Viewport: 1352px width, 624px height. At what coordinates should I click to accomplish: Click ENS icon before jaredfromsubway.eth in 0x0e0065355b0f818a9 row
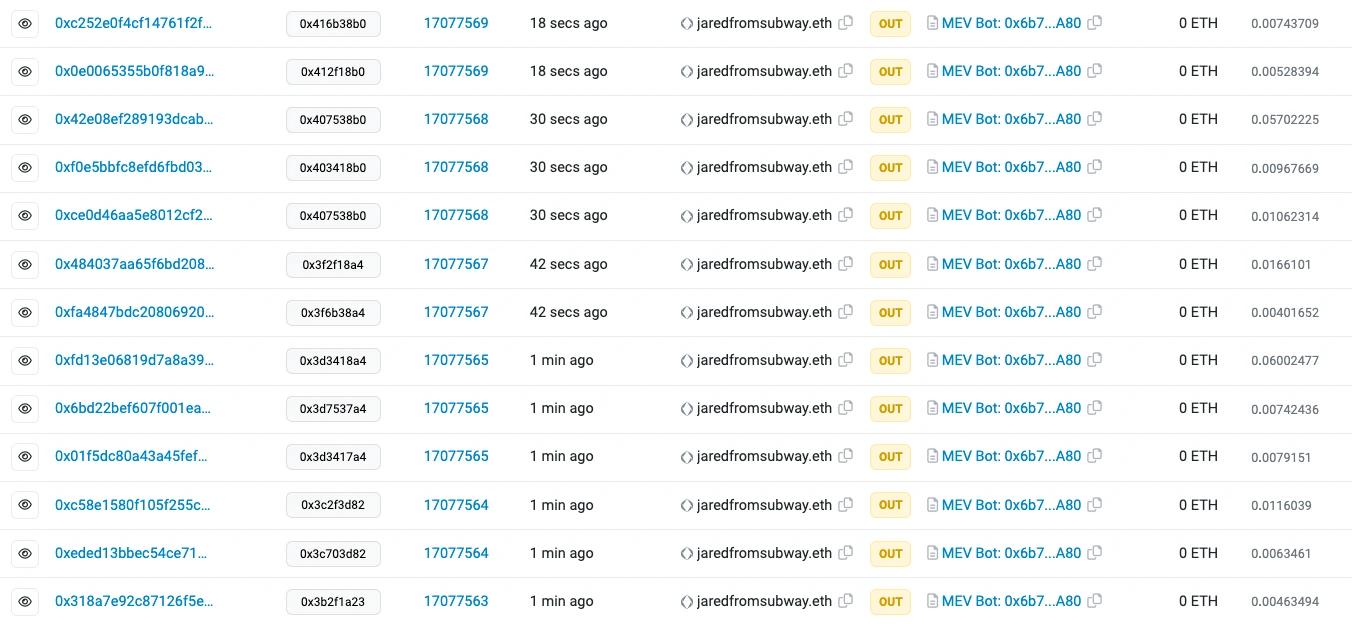click(x=687, y=72)
